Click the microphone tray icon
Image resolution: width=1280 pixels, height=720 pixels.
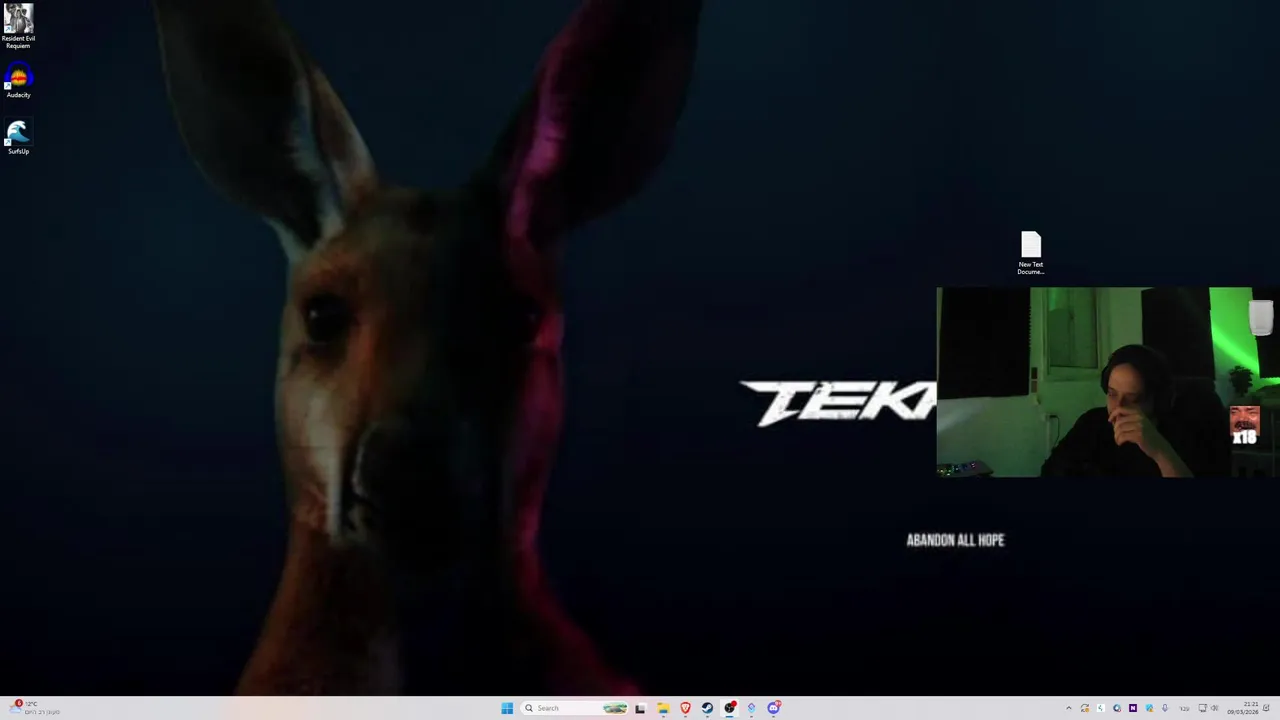pyautogui.click(x=1165, y=708)
